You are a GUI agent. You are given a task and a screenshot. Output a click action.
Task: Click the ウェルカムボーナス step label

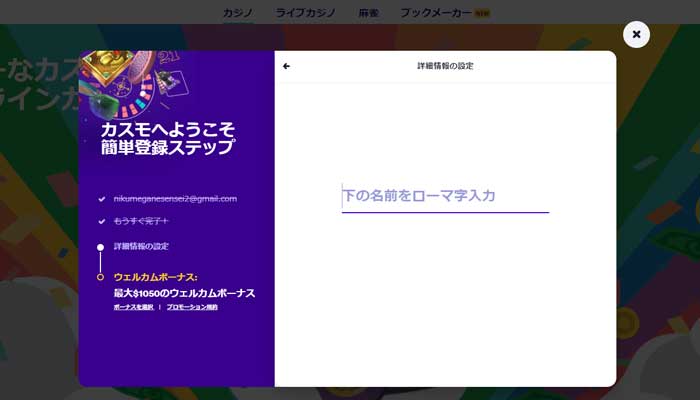tap(155, 277)
